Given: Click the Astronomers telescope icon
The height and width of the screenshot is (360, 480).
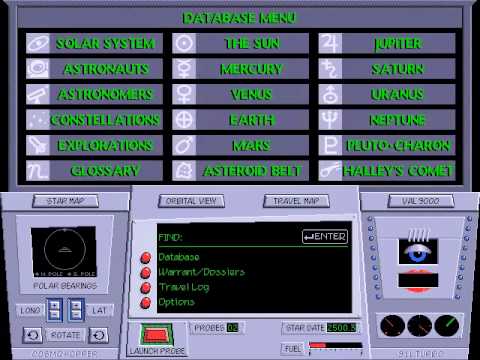Looking at the screenshot, I should click(38, 94).
